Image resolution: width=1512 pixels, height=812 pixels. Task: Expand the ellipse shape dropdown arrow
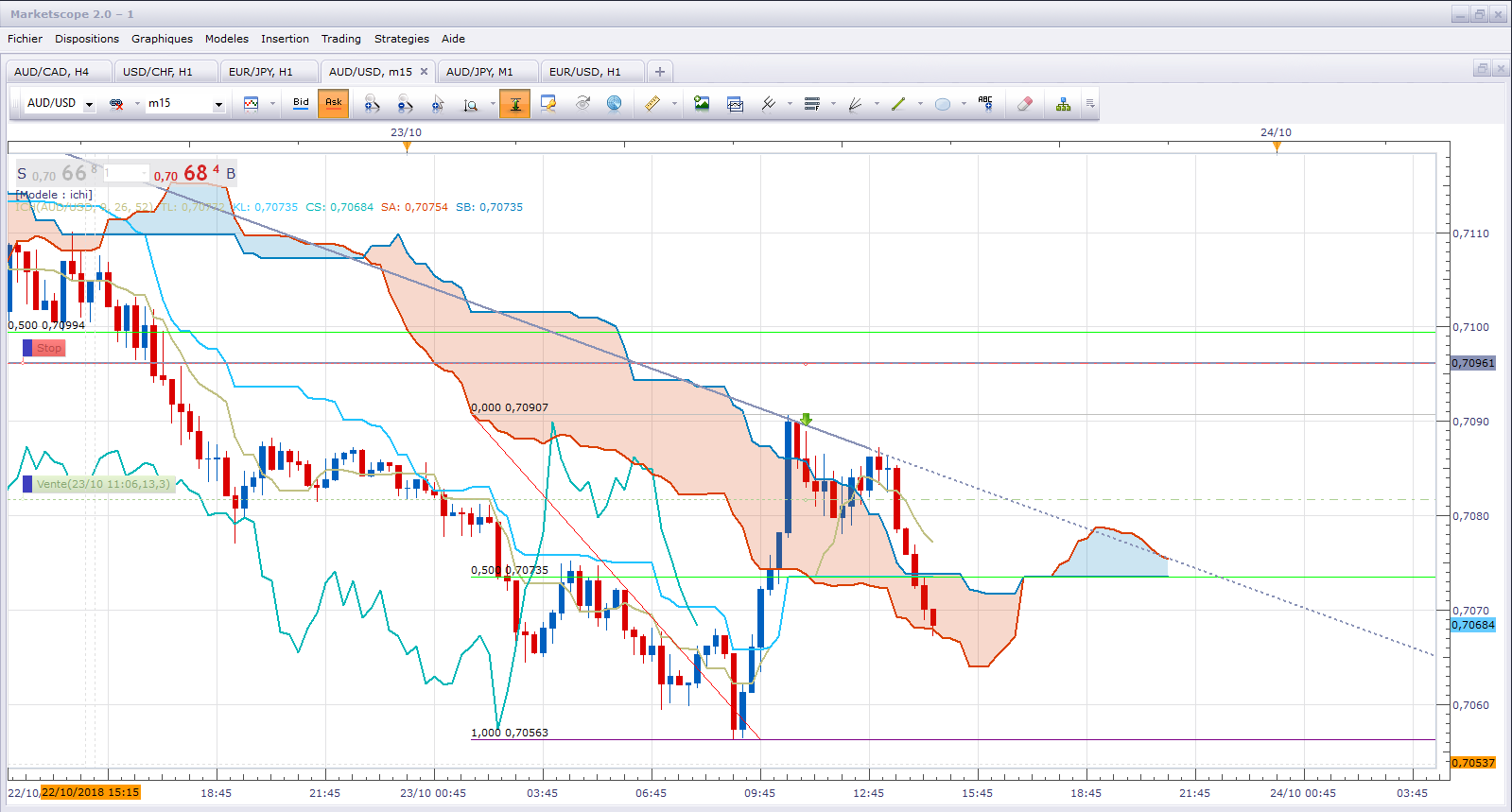(x=964, y=104)
